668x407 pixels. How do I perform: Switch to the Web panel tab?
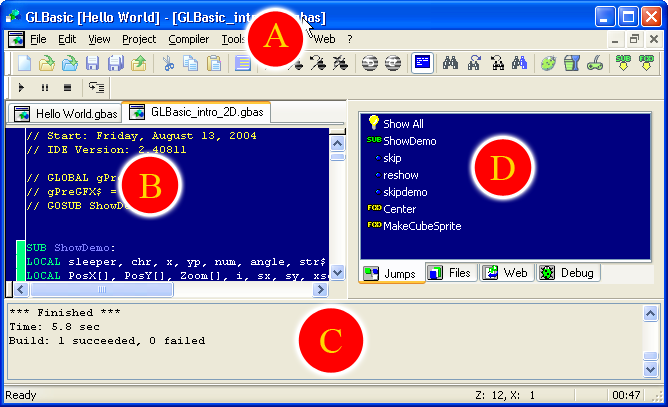pos(507,273)
